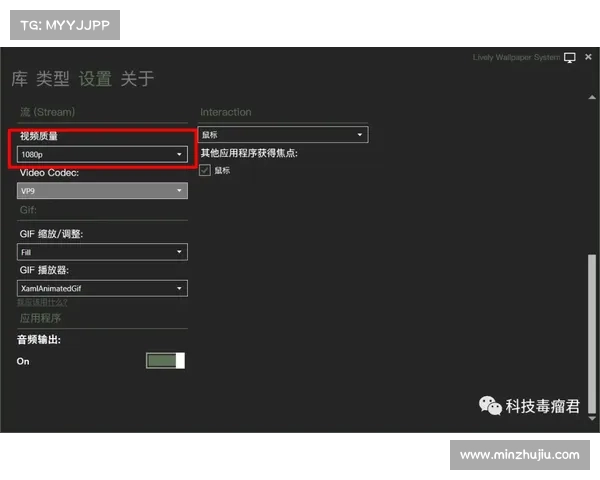Screen dimensions: 600x480
Task: Open the 关于 tab
Action: pos(137,79)
